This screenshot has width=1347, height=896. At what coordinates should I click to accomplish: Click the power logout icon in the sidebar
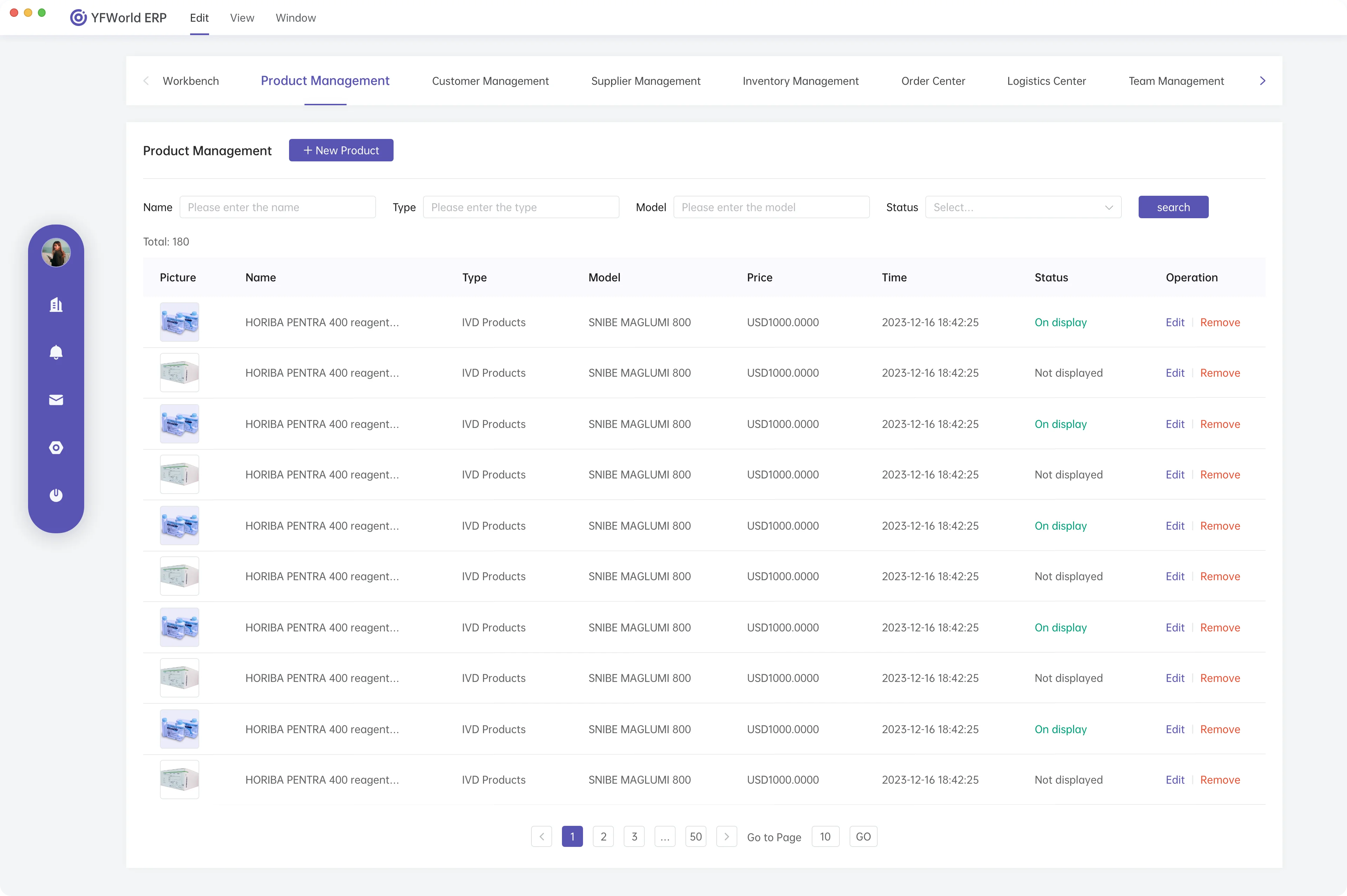pos(56,495)
